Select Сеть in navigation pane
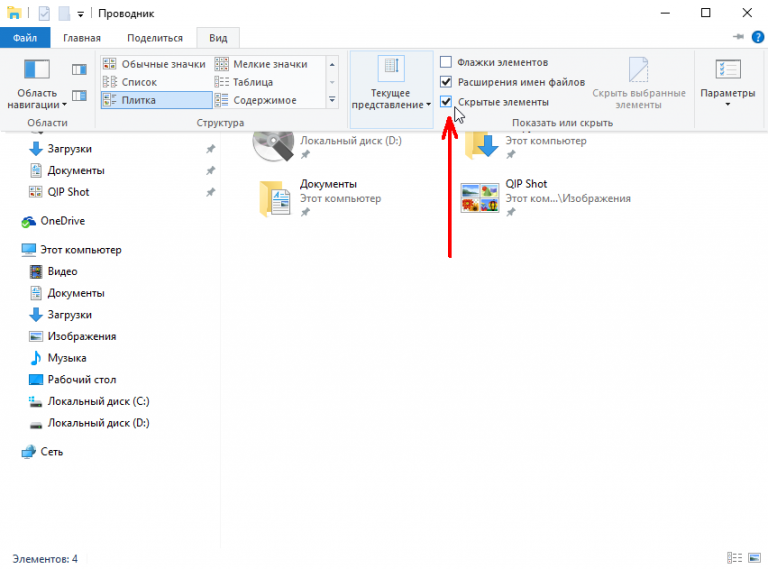The height and width of the screenshot is (569, 768). click(51, 451)
